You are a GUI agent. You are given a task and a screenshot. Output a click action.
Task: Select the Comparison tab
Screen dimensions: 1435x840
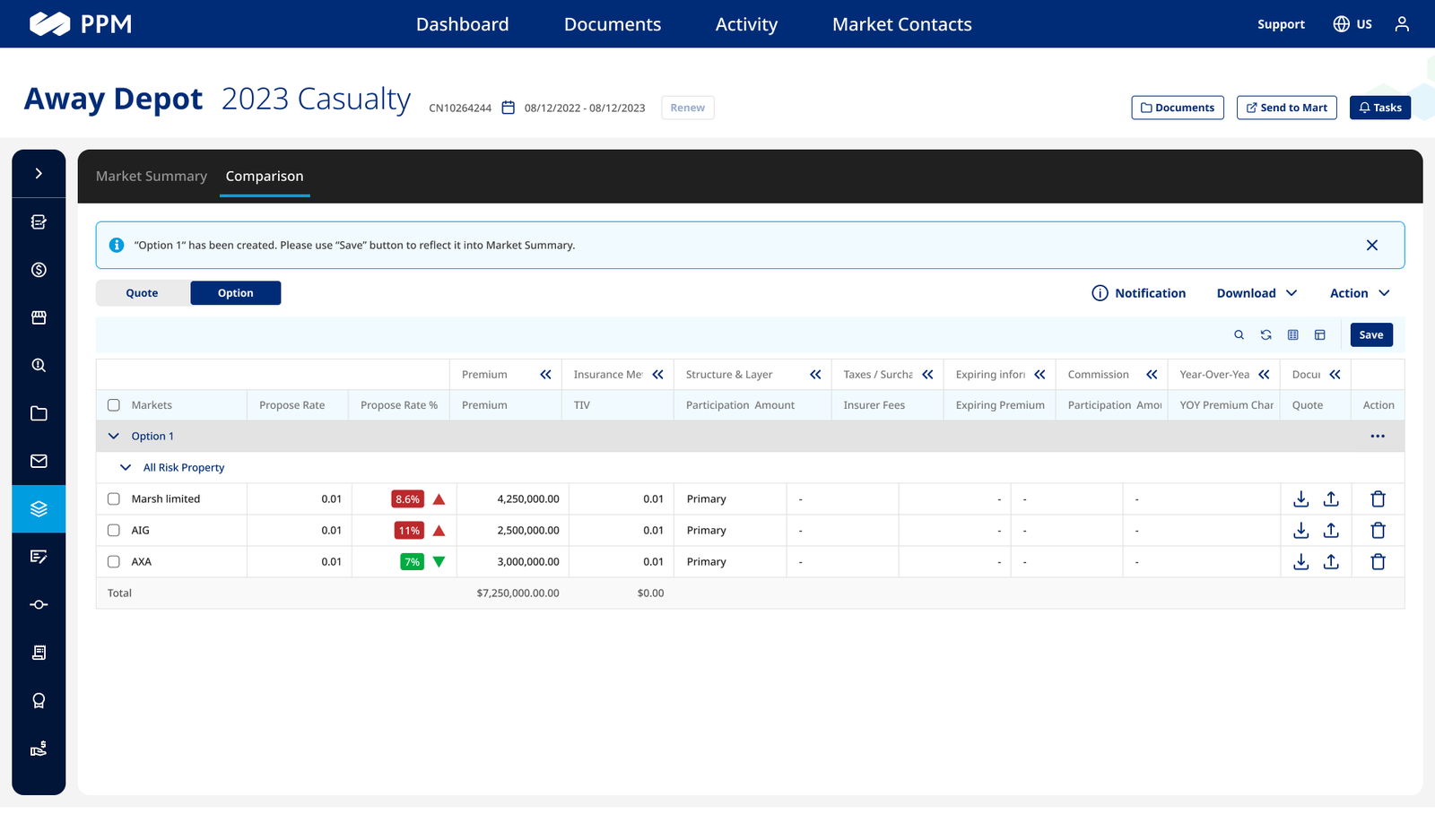tap(265, 177)
